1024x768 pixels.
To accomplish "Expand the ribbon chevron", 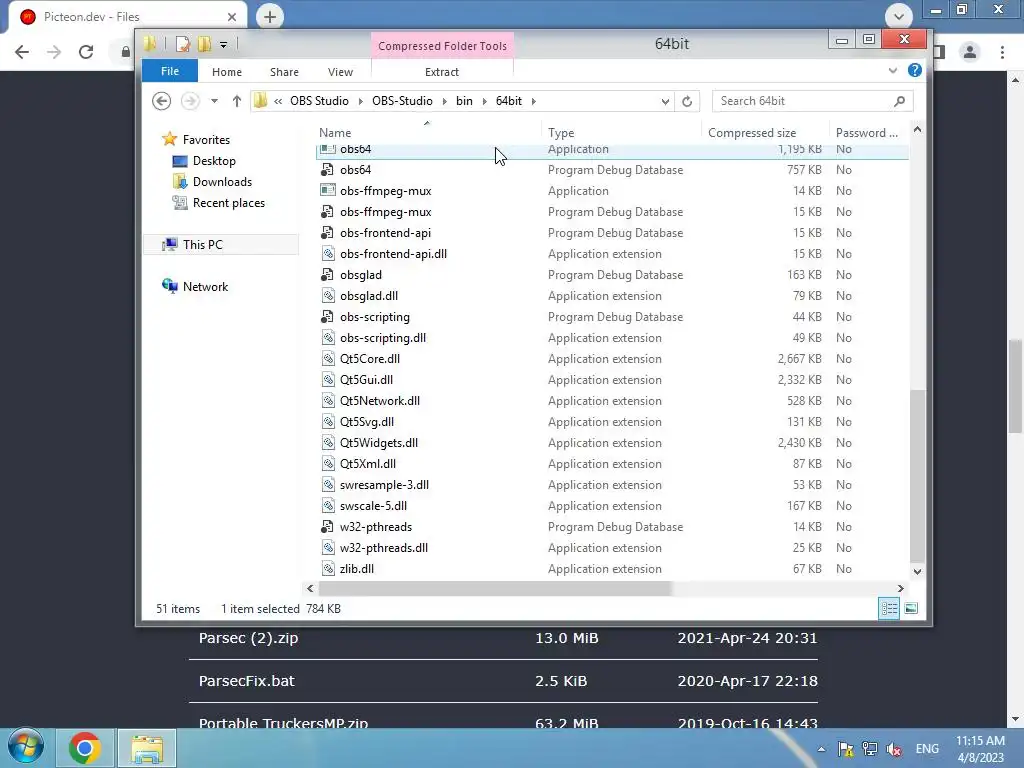I will 893,71.
